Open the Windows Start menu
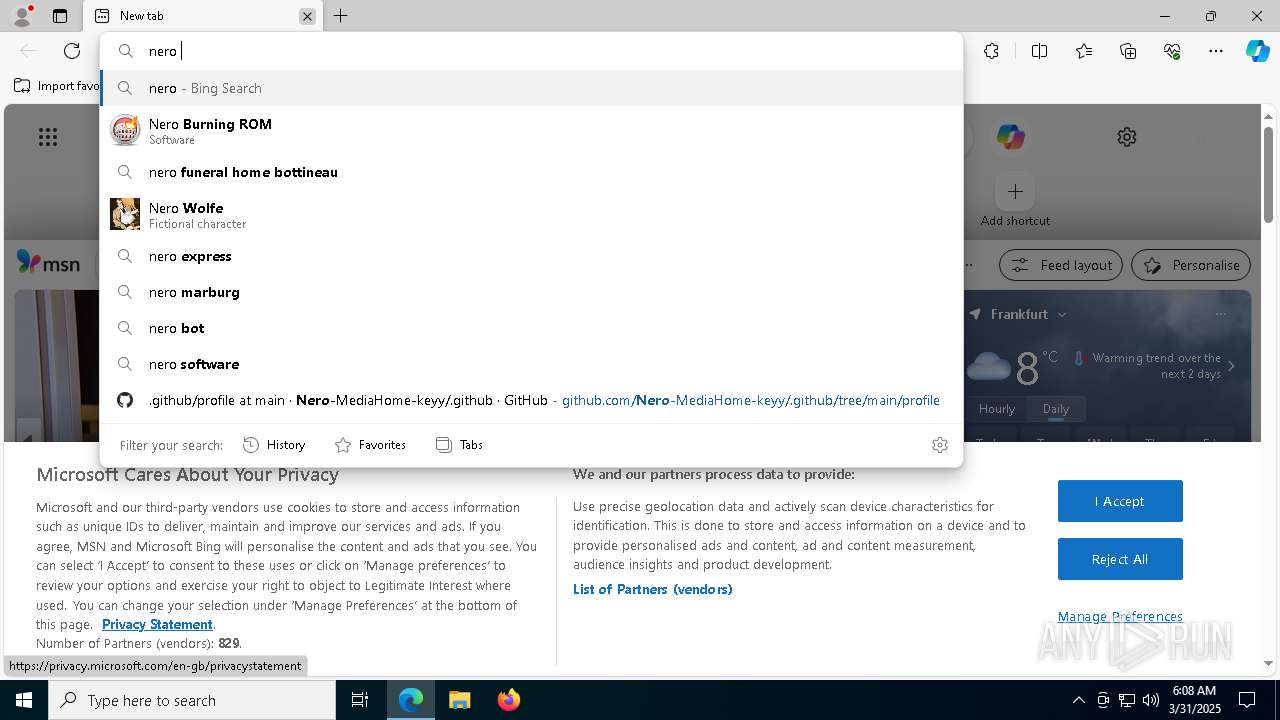Image resolution: width=1280 pixels, height=720 pixels. pyautogui.click(x=24, y=700)
